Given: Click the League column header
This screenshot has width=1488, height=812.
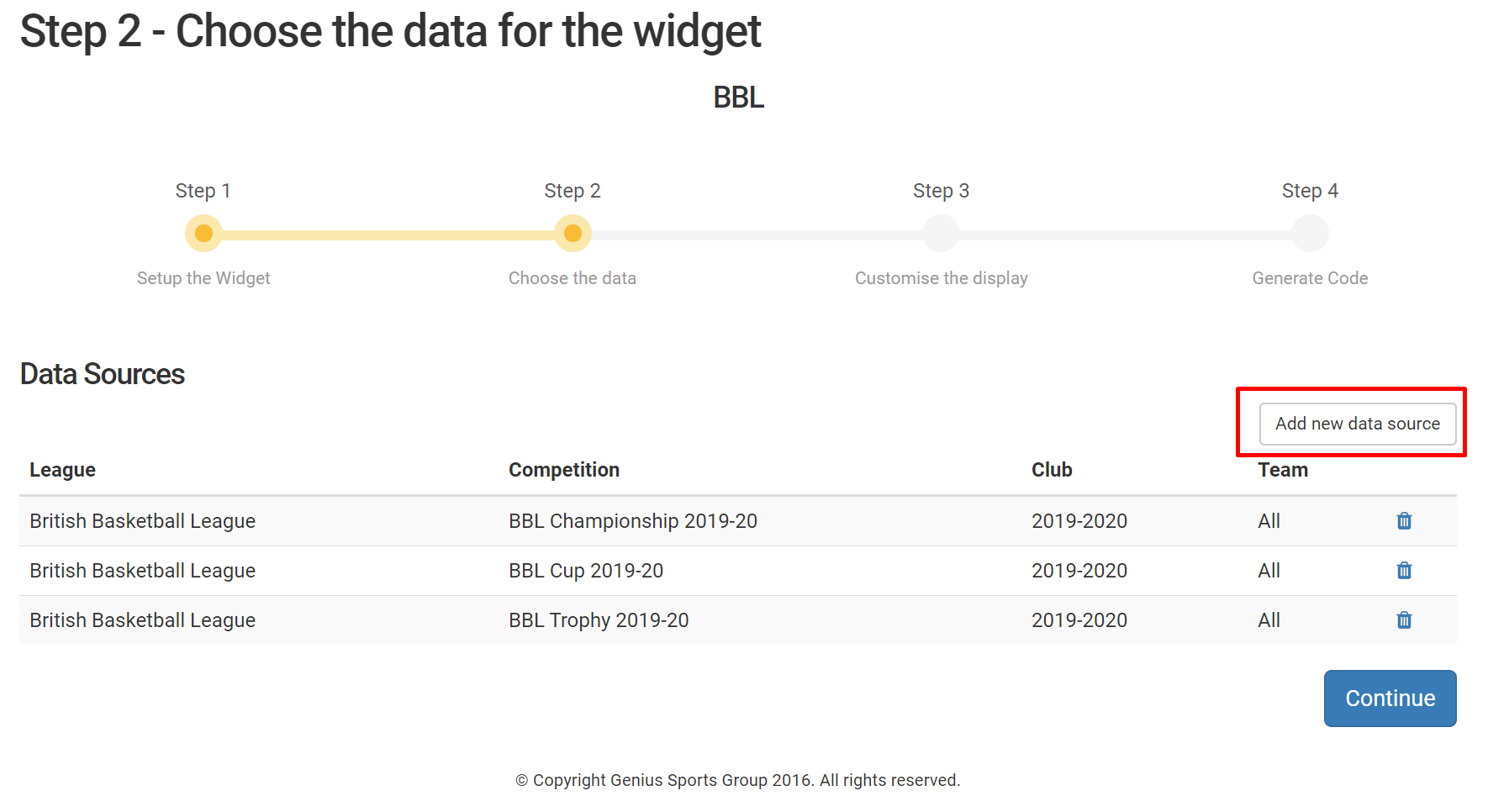Looking at the screenshot, I should click(x=63, y=470).
